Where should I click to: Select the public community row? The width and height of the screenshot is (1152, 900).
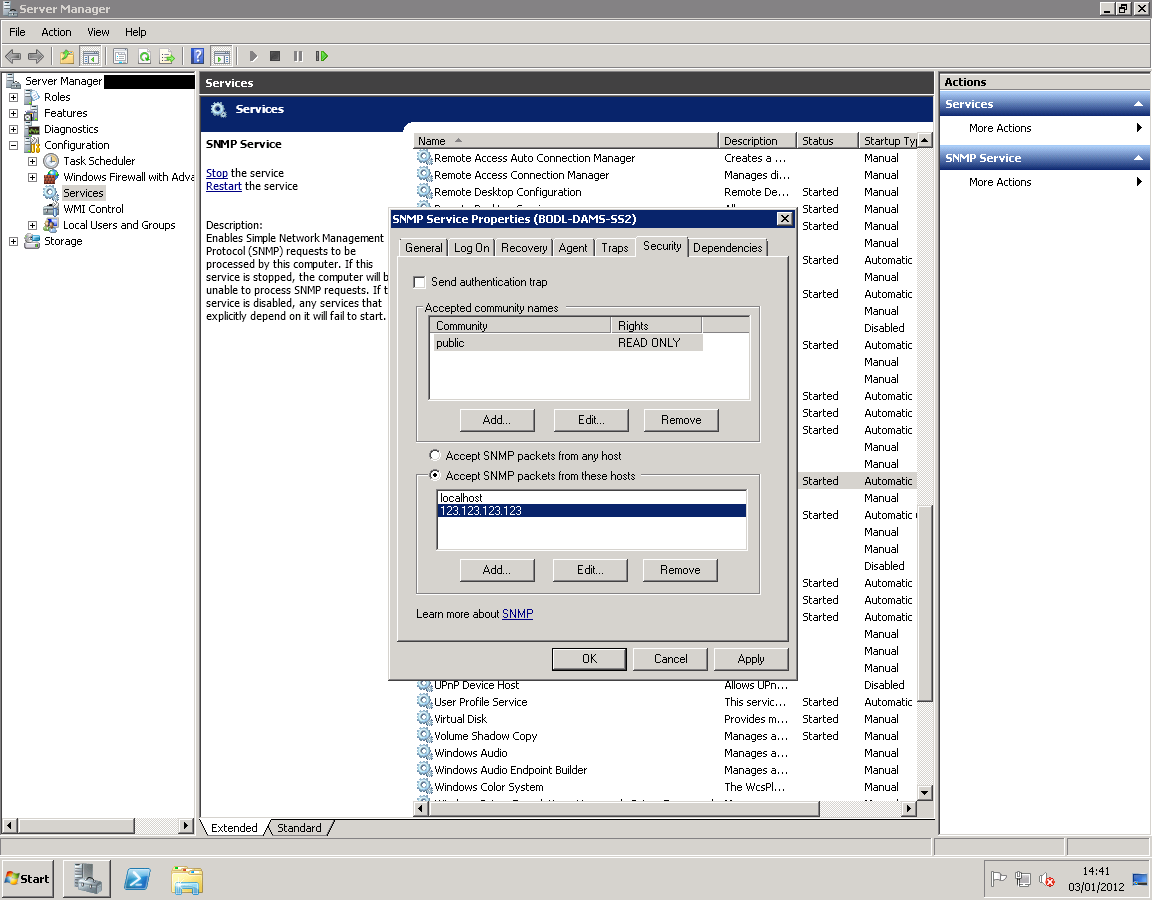pyautogui.click(x=567, y=343)
